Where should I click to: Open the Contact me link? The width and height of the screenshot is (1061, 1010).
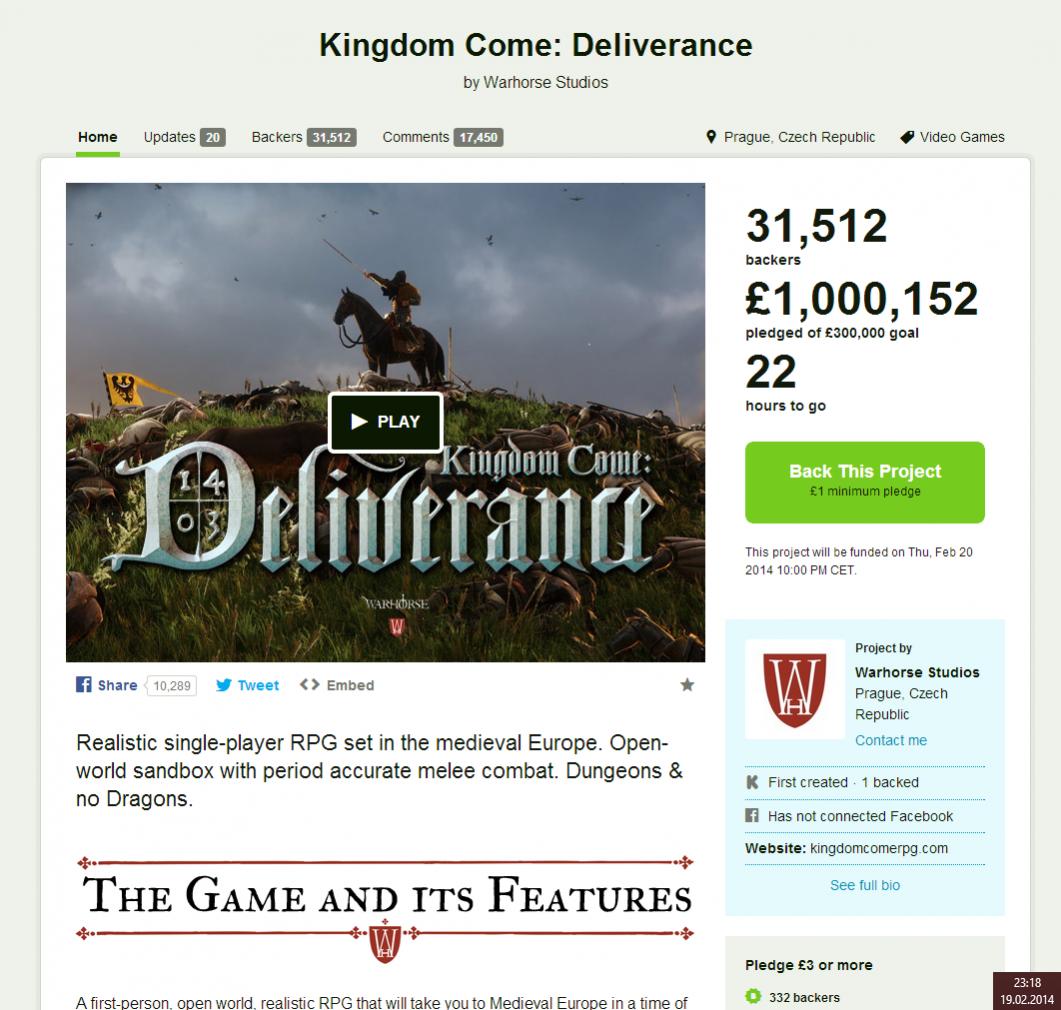[890, 740]
